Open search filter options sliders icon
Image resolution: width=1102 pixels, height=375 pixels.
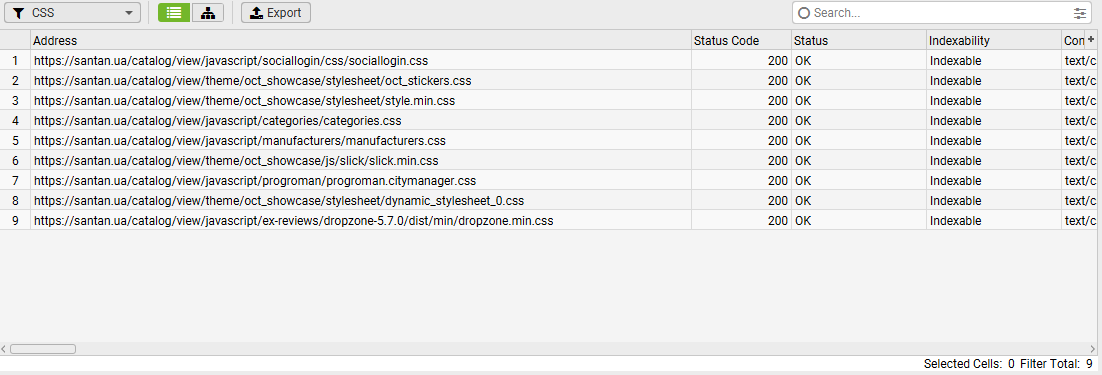1080,13
